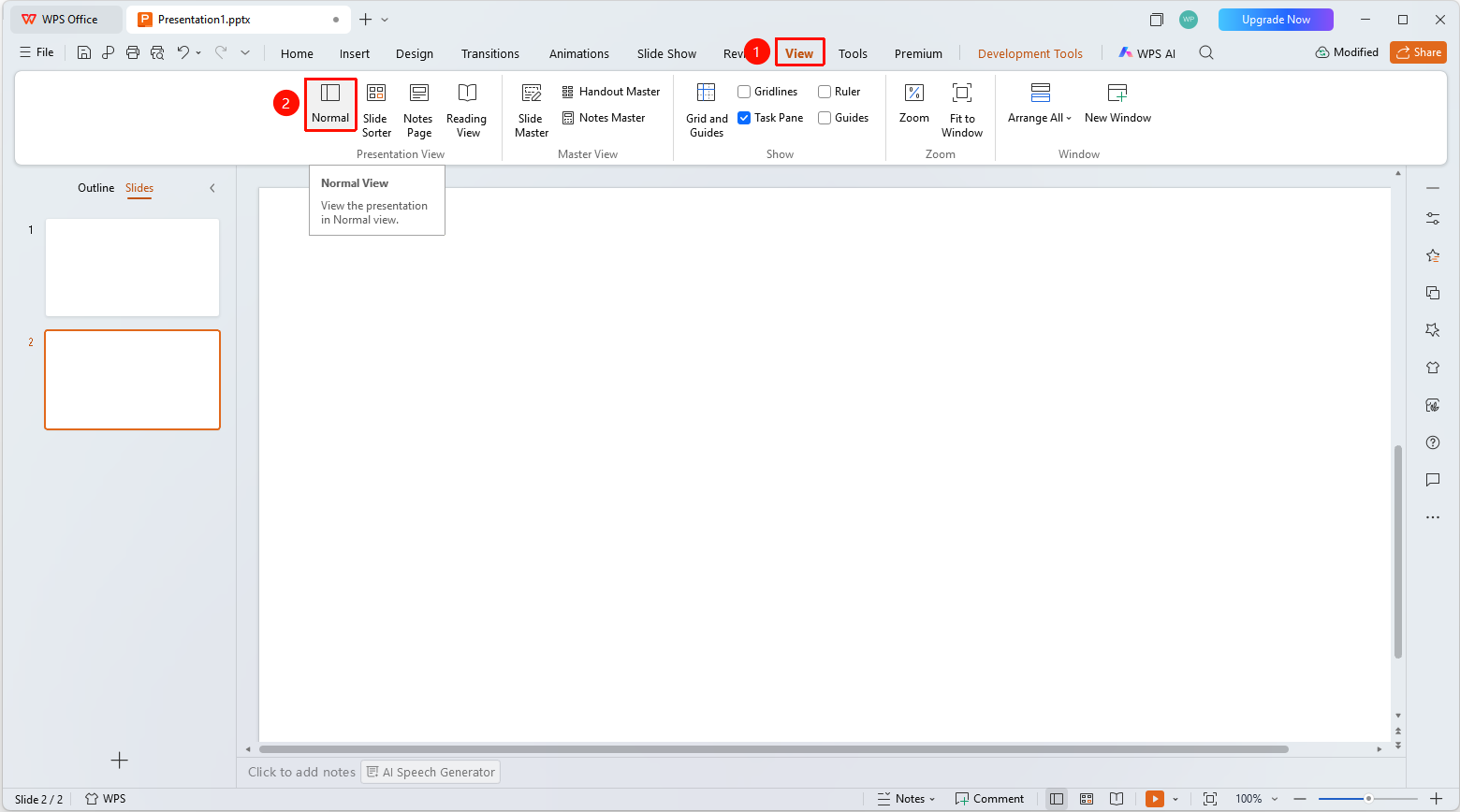
Task: Click the notes field to add notes
Action: [301, 772]
